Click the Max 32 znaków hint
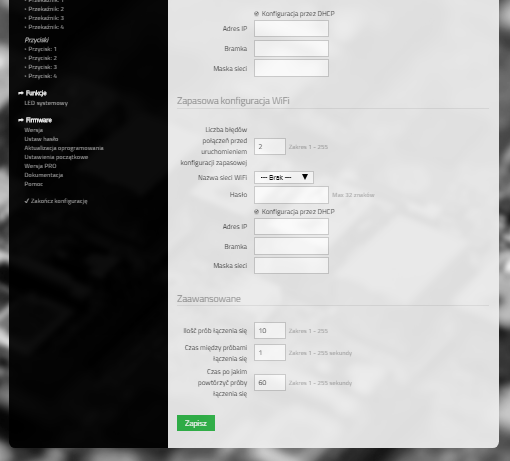This screenshot has width=510, height=461. (x=353, y=195)
